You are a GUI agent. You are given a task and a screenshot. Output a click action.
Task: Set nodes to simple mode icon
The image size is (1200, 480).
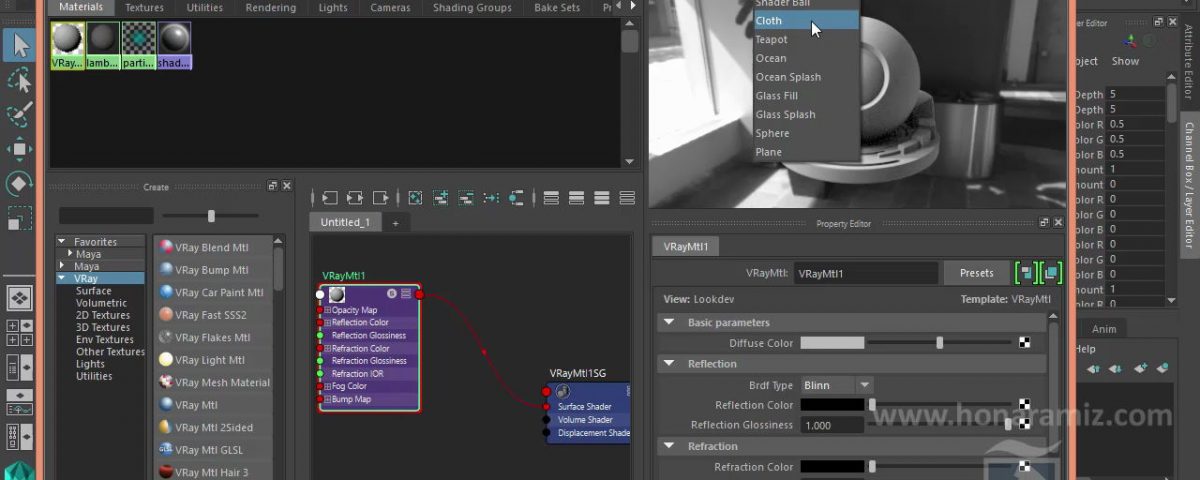[551, 198]
